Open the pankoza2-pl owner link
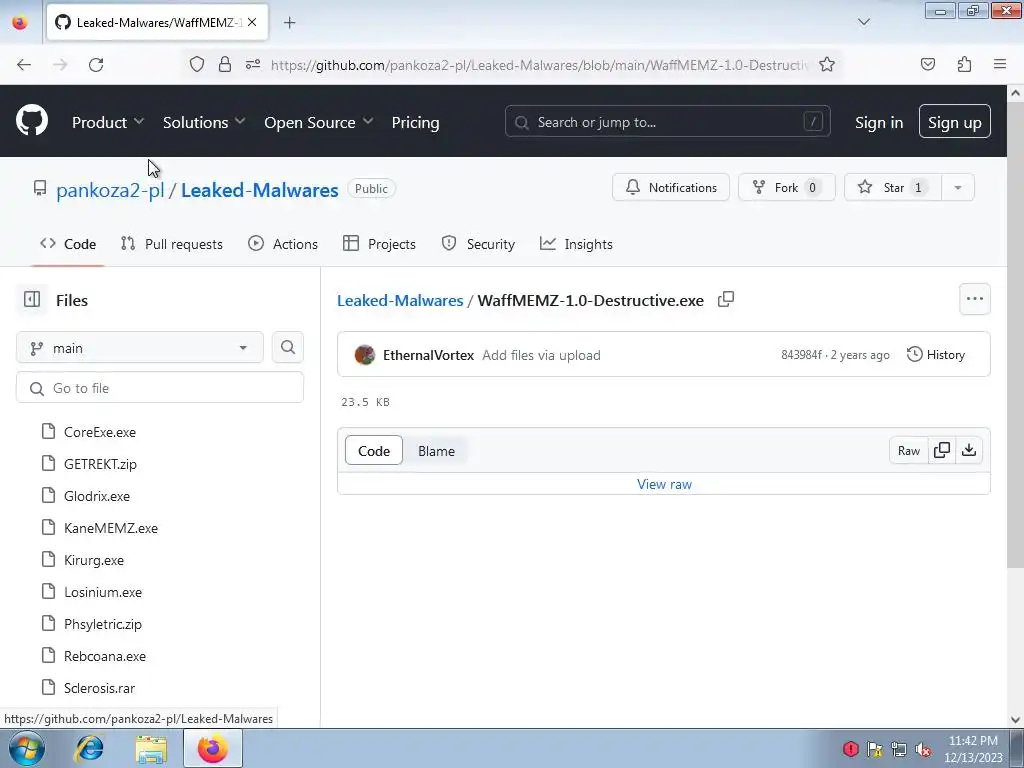Image resolution: width=1024 pixels, height=768 pixels. (x=110, y=190)
